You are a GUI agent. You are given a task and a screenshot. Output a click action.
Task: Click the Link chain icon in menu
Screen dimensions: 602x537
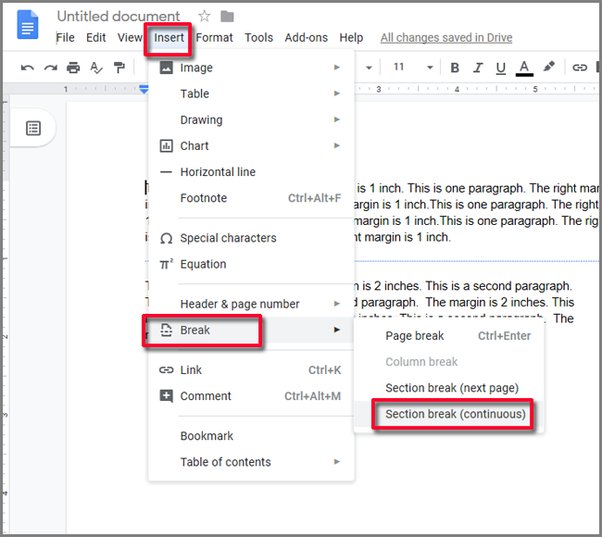click(x=166, y=370)
